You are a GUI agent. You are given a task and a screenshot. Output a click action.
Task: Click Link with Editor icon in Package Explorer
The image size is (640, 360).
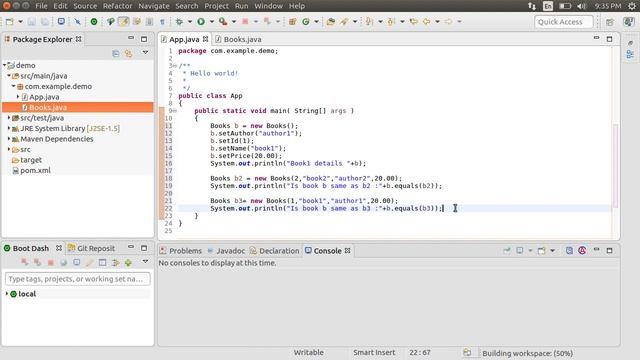[x=129, y=53]
